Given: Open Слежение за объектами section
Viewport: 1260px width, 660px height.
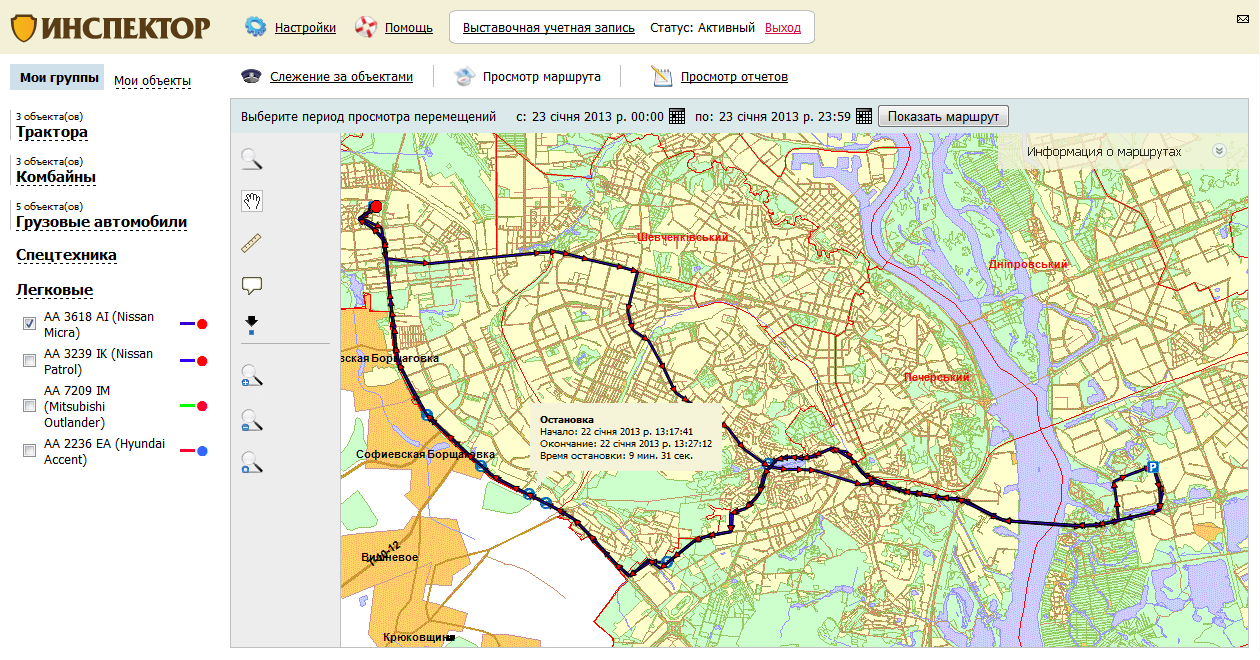Looking at the screenshot, I should (x=341, y=76).
